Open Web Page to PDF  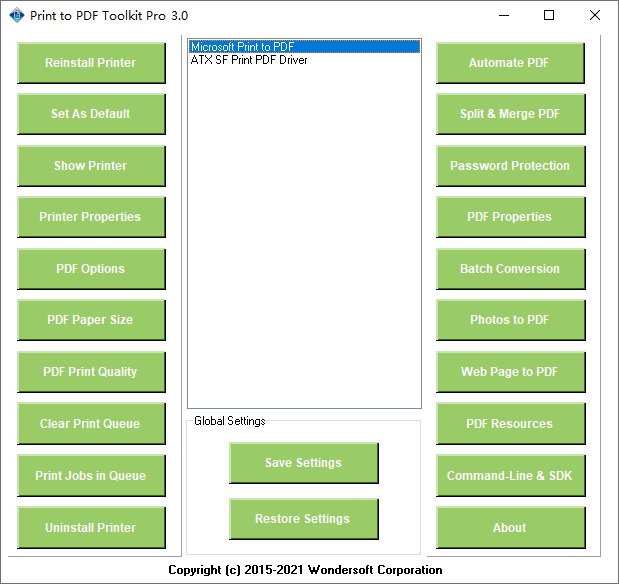pyautogui.click(x=510, y=372)
